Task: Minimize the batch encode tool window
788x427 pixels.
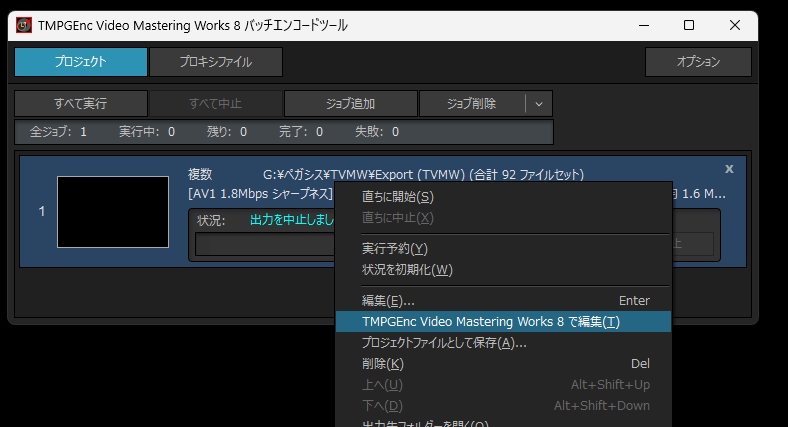Action: pos(641,25)
